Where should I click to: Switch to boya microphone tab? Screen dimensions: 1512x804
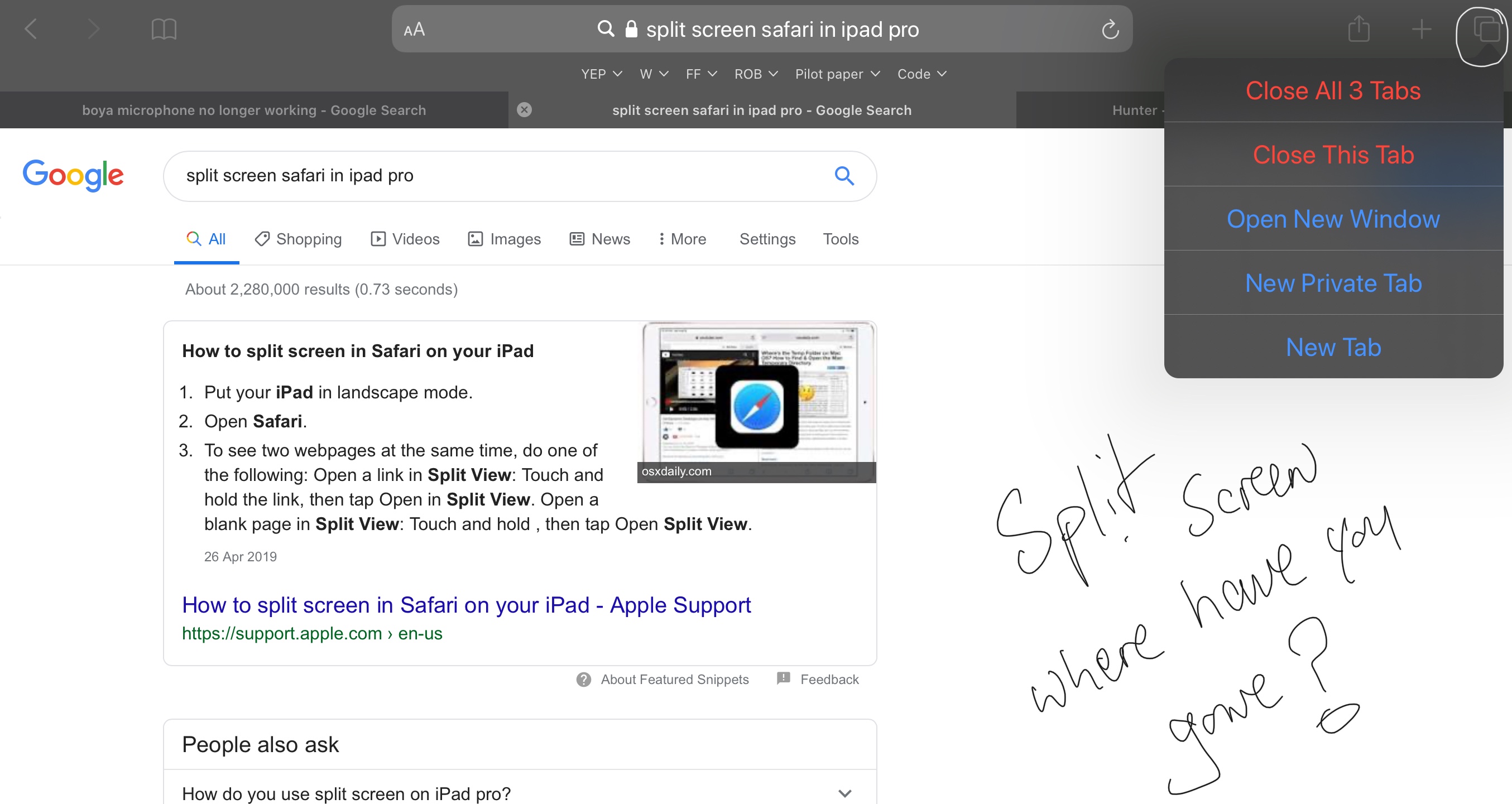point(253,110)
